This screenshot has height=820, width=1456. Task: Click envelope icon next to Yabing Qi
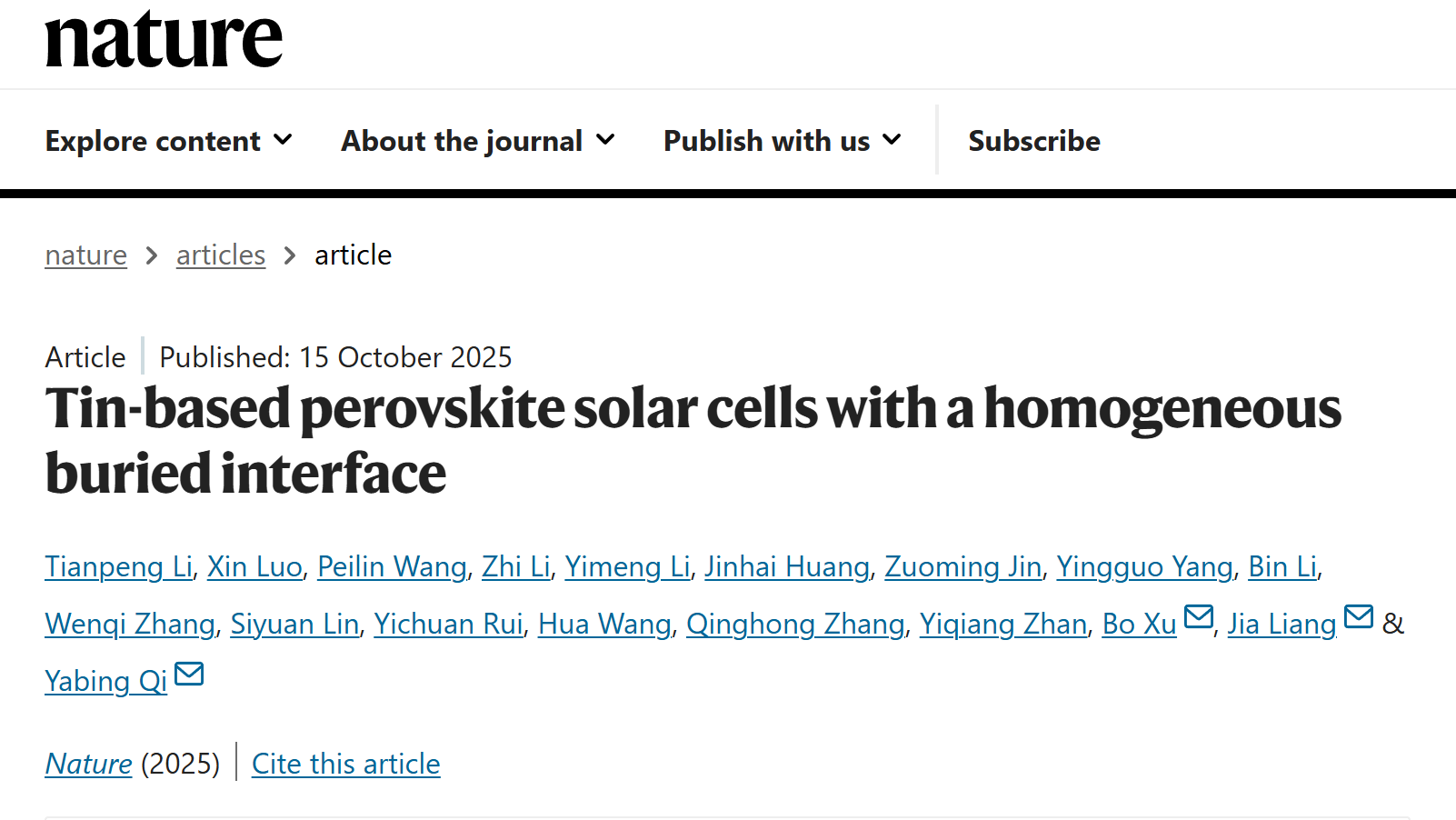189,675
